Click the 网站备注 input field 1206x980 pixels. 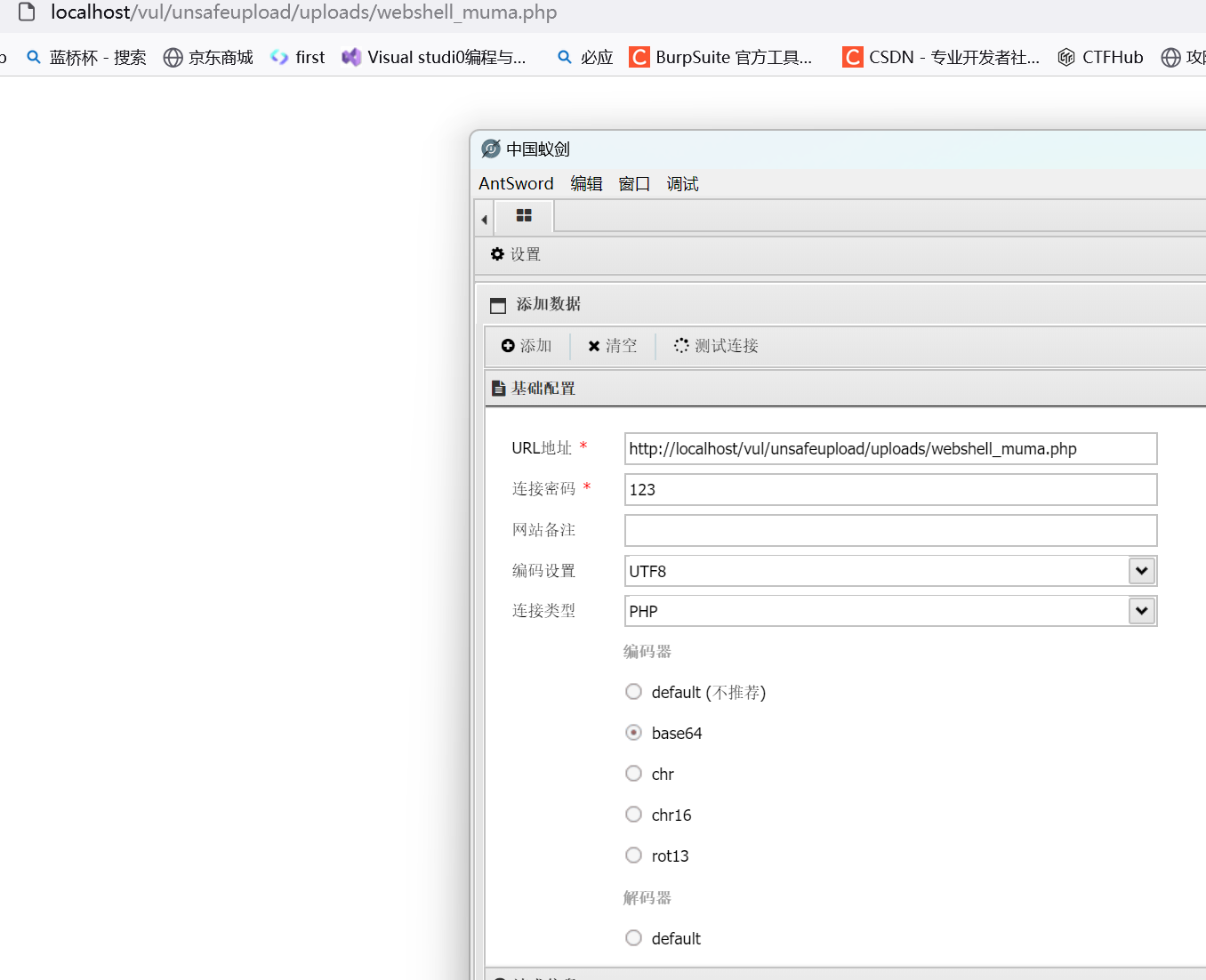(x=890, y=531)
